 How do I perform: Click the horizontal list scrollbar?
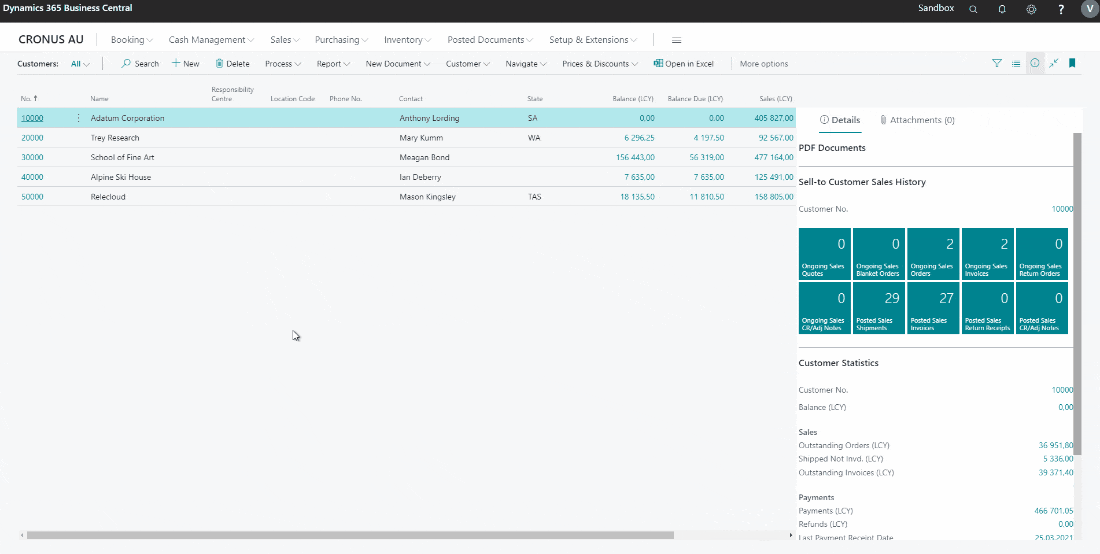(x=350, y=535)
